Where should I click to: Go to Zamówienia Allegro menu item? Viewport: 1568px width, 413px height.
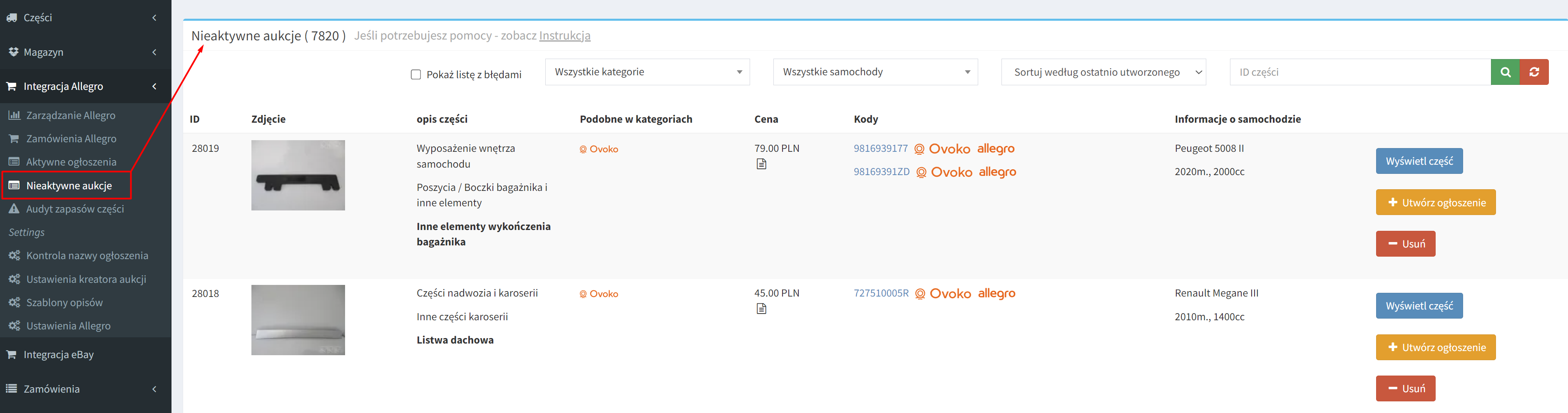tap(71, 138)
